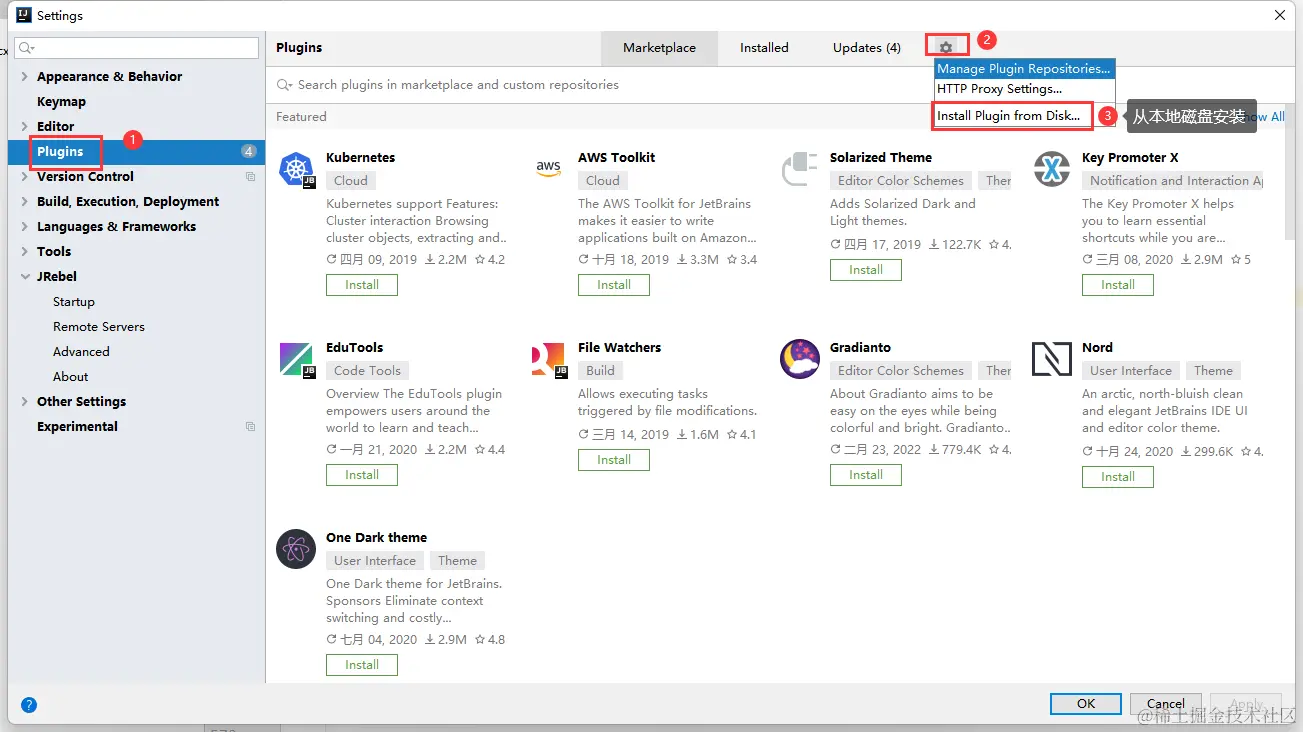The height and width of the screenshot is (732, 1303).
Task: Open JRebel Startup settings
Action: [74, 302]
